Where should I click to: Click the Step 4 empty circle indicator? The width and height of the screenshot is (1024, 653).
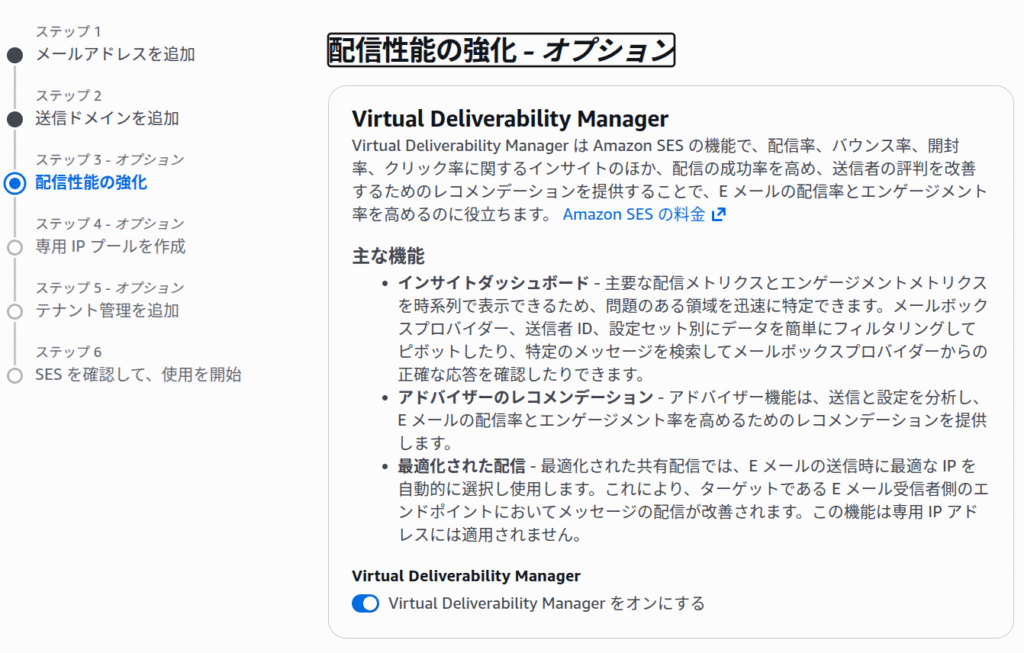coord(14,247)
